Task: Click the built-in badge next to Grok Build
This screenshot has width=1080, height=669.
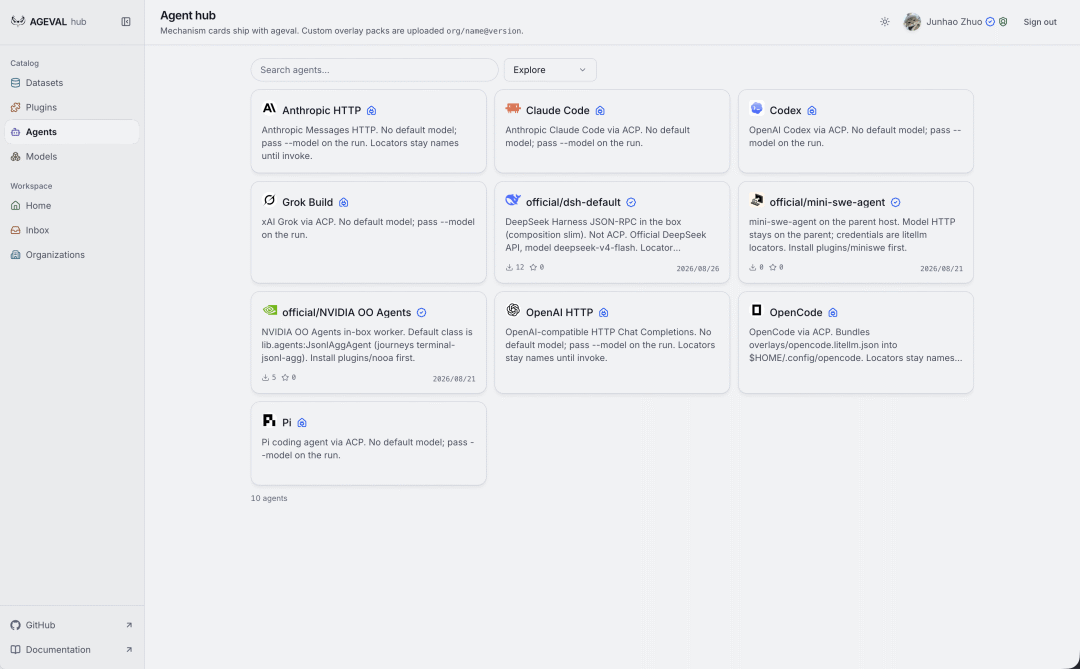Action: [344, 203]
